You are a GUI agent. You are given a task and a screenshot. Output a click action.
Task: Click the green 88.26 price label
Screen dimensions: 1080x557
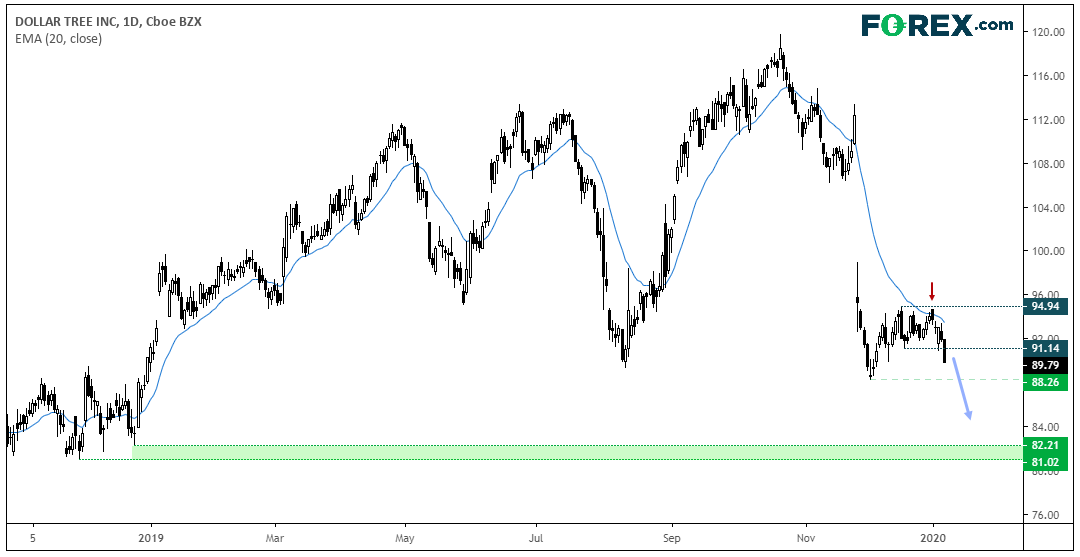click(1048, 381)
